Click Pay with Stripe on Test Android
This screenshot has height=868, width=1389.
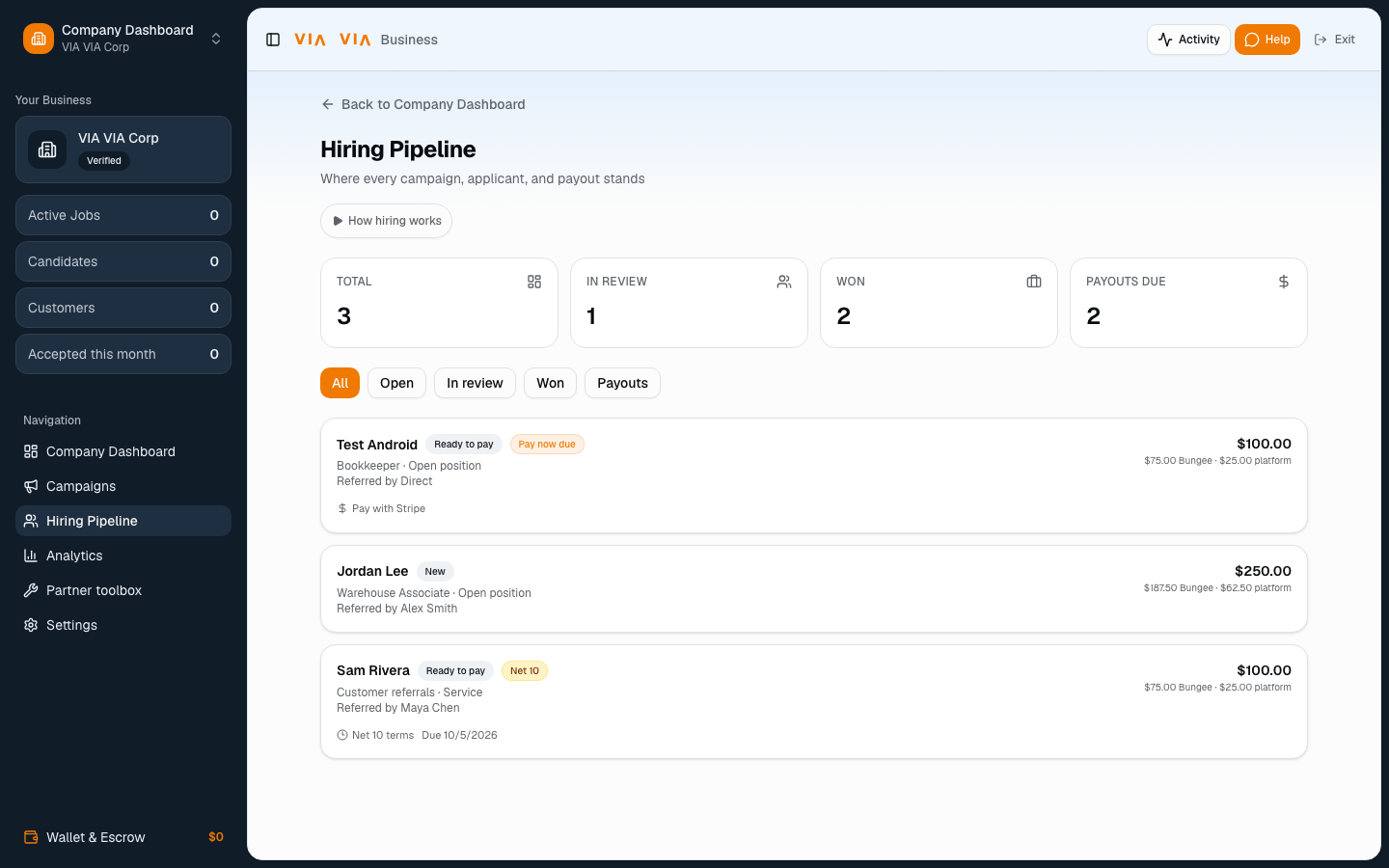pyautogui.click(x=381, y=508)
